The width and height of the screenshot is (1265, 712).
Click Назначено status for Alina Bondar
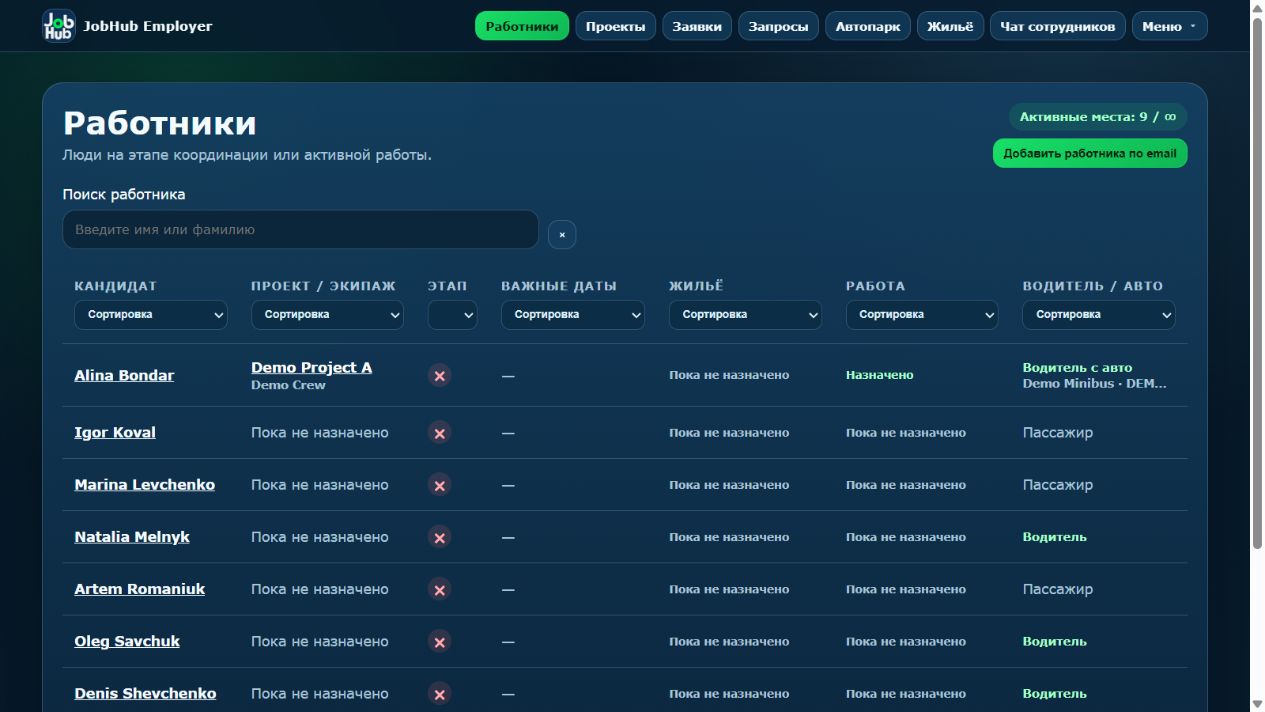point(879,375)
